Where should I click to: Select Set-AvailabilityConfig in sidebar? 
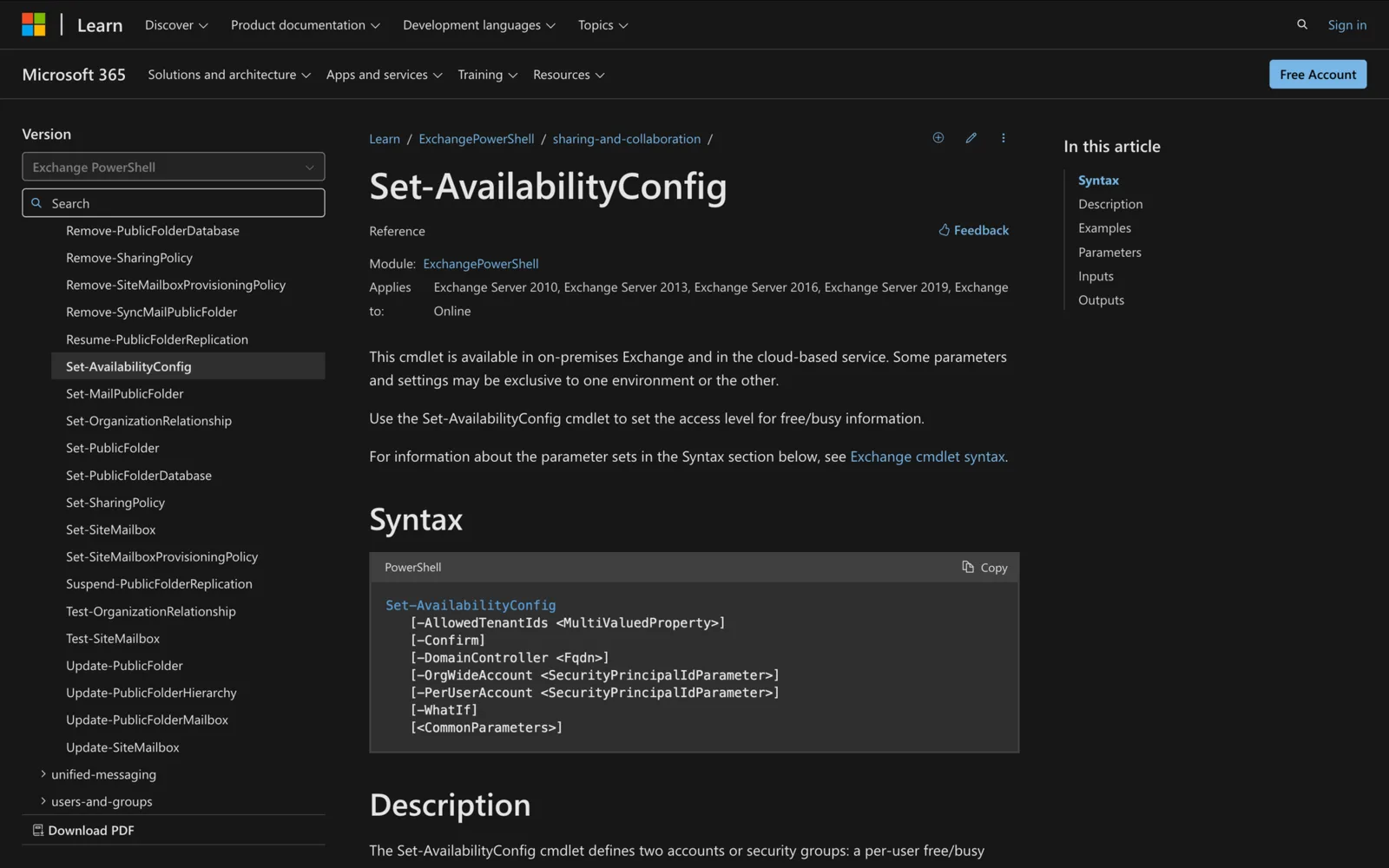(188, 366)
